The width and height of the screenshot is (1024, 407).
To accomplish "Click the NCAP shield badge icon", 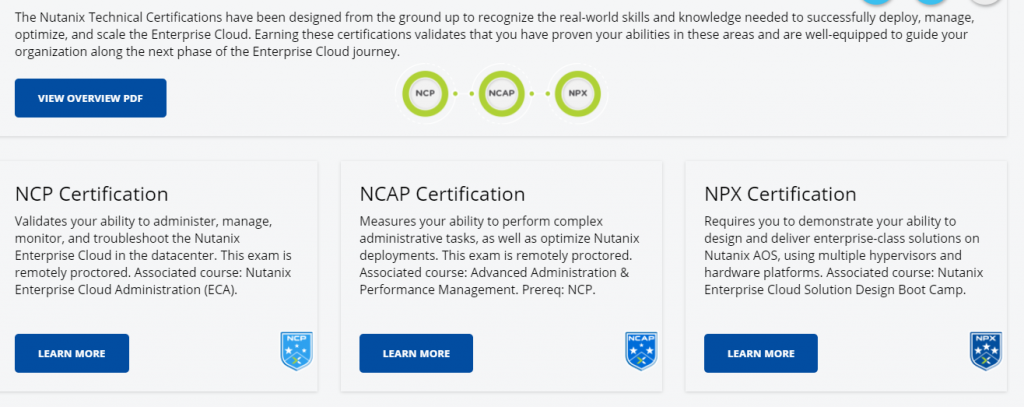I will click(641, 351).
